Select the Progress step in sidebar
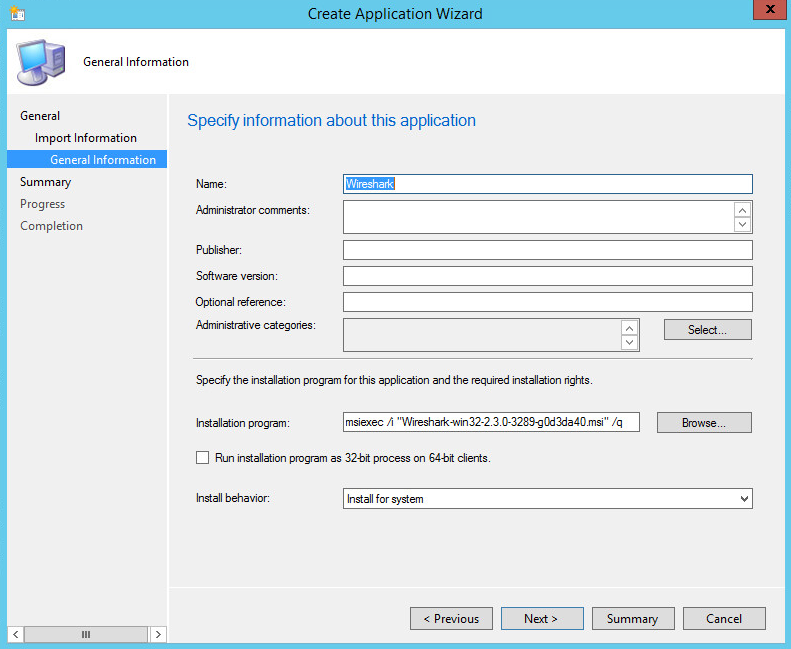 tap(42, 204)
